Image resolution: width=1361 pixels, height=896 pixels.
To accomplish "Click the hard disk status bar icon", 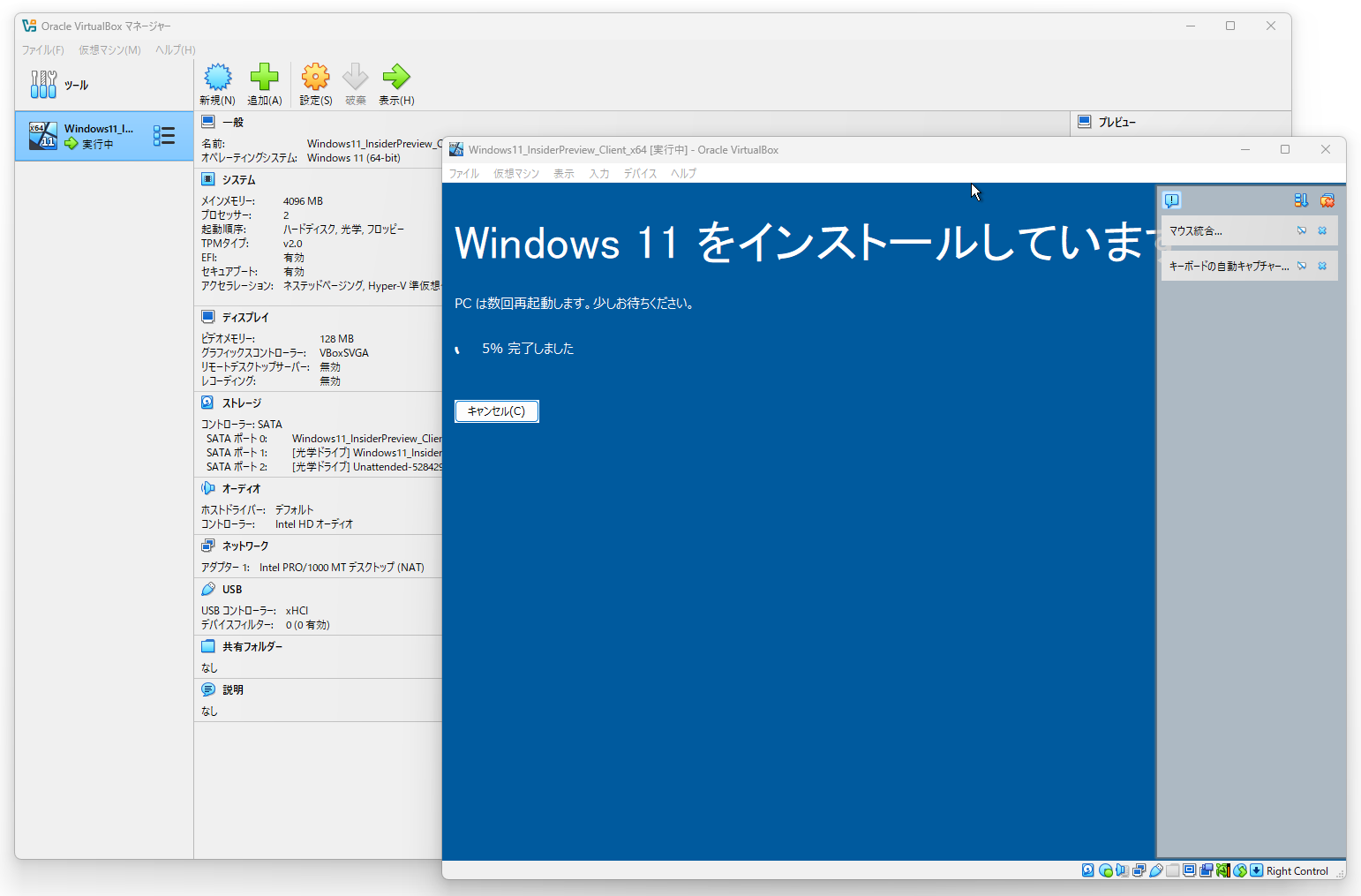I will pos(1088,870).
